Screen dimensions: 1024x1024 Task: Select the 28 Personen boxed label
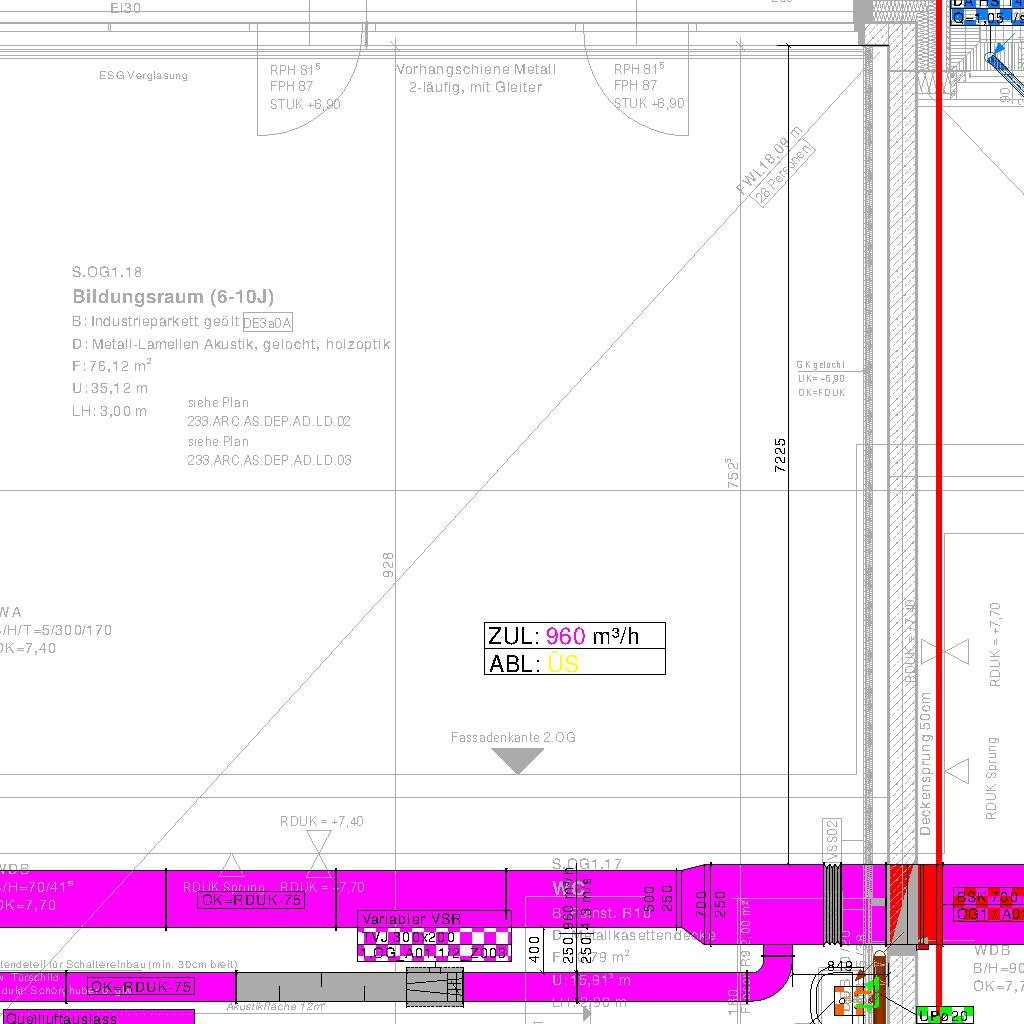(786, 175)
